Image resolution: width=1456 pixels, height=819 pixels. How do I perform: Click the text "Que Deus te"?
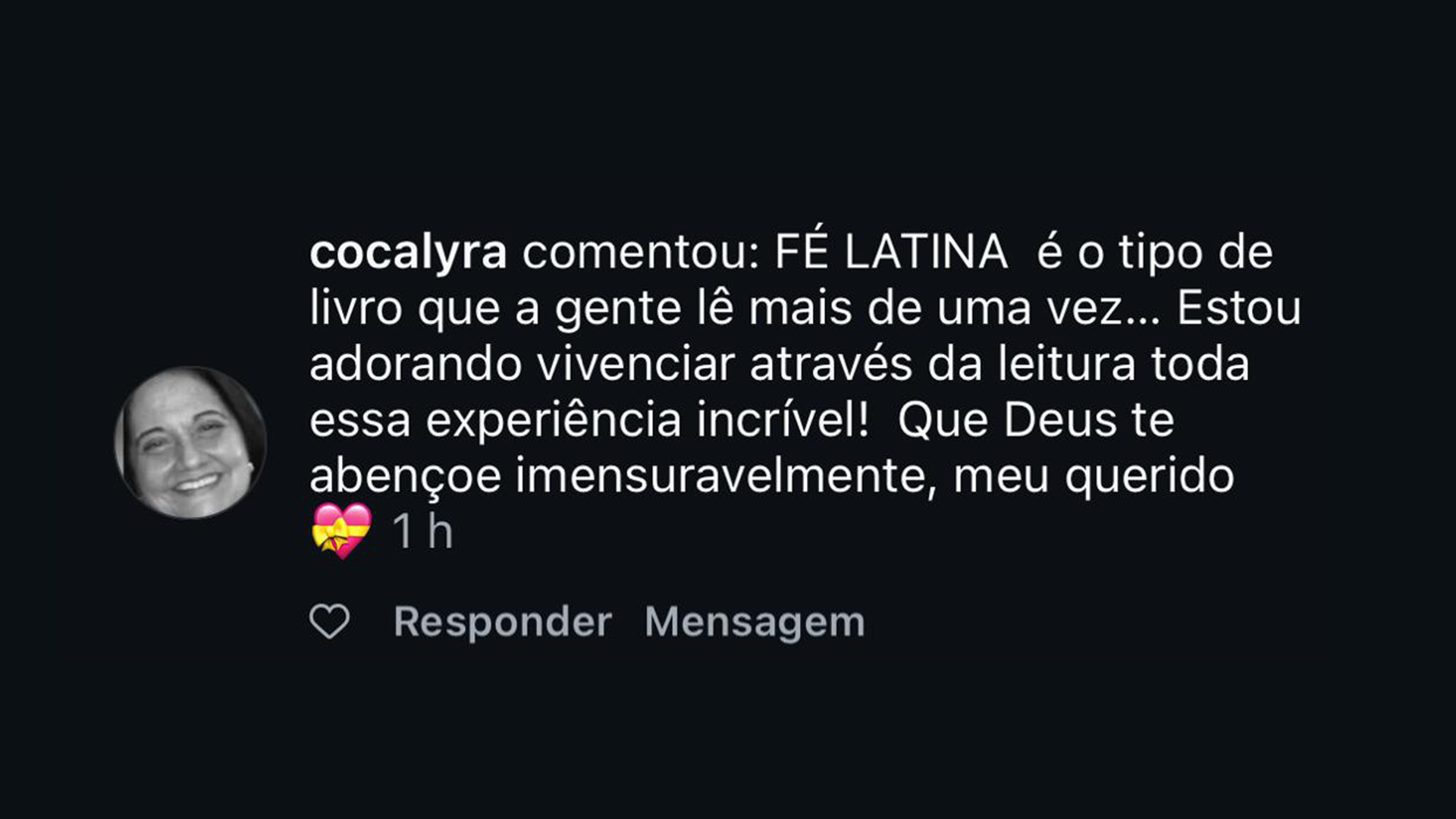point(1036,421)
